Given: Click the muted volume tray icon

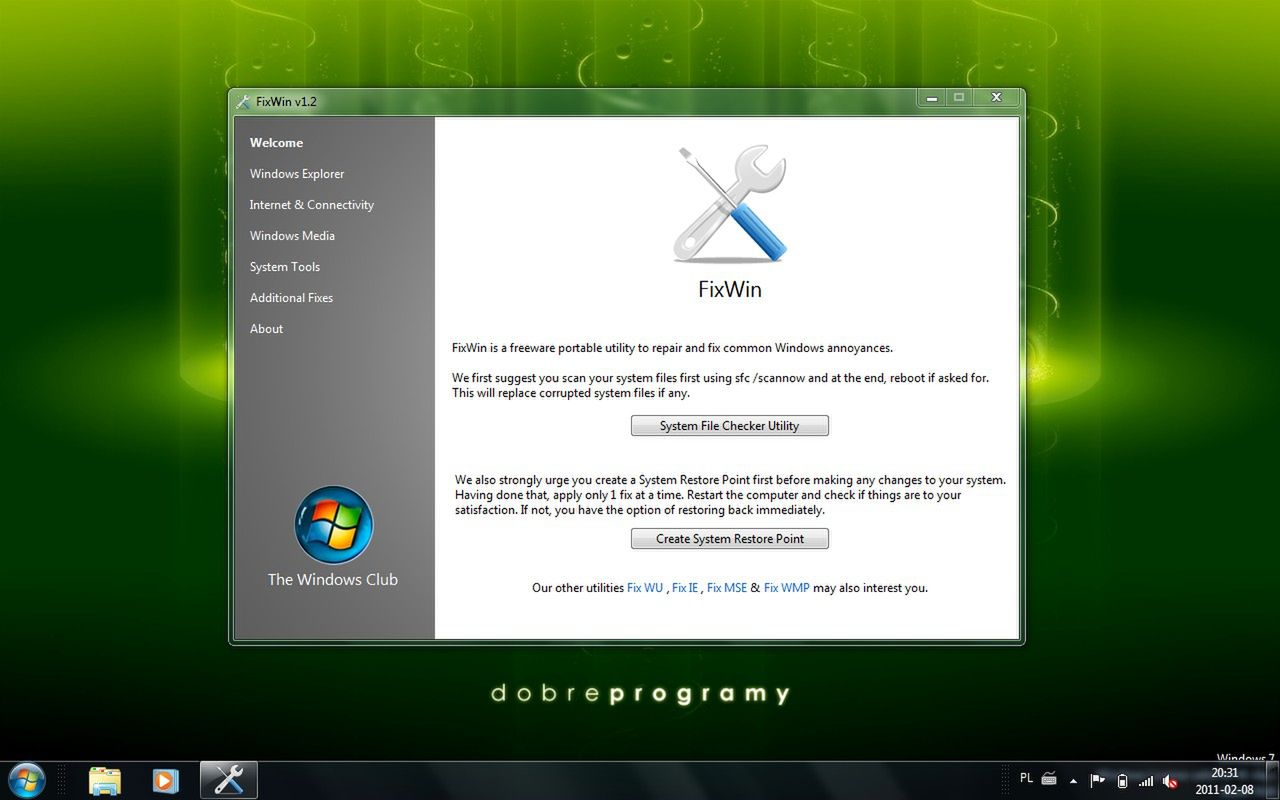Looking at the screenshot, I should pyautogui.click(x=1170, y=781).
